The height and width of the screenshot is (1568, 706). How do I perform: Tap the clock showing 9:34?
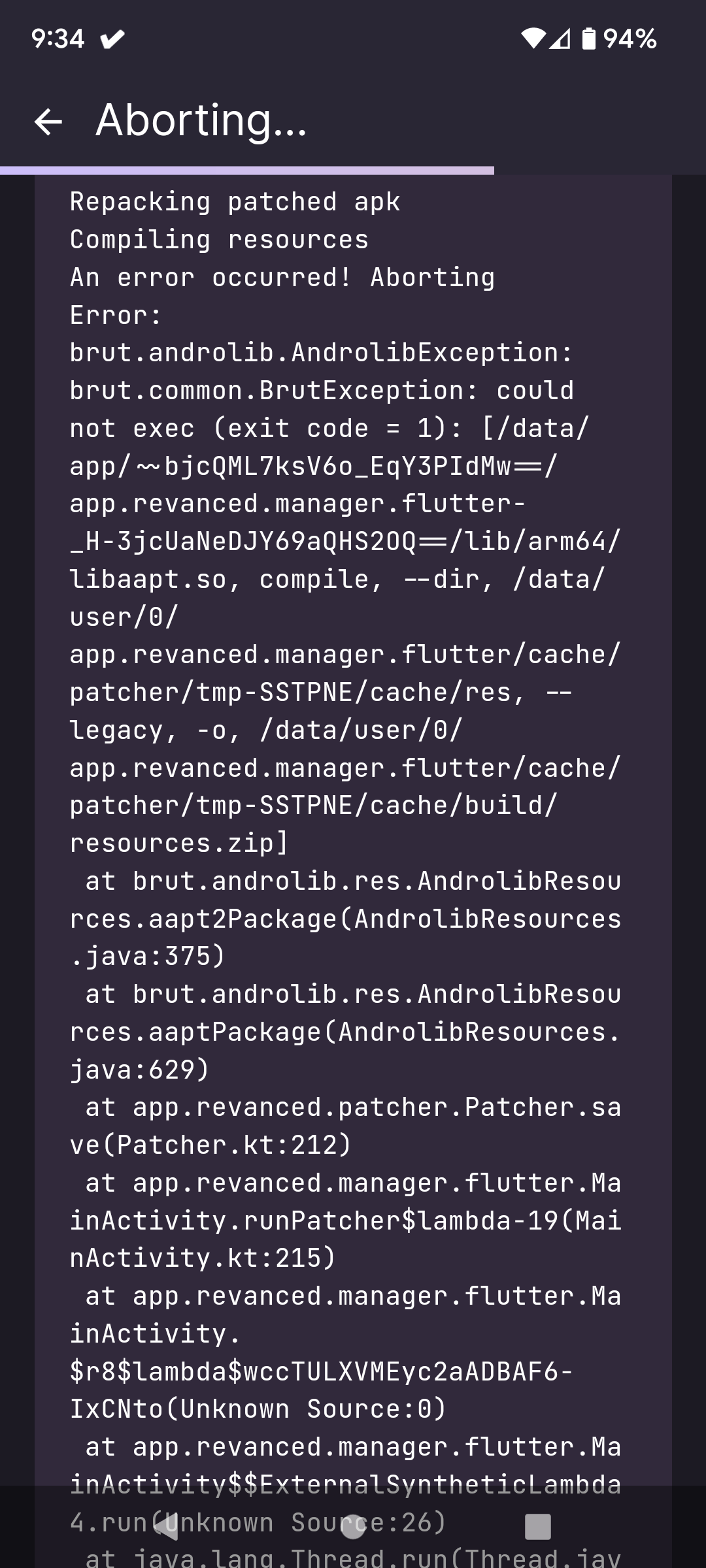58,39
